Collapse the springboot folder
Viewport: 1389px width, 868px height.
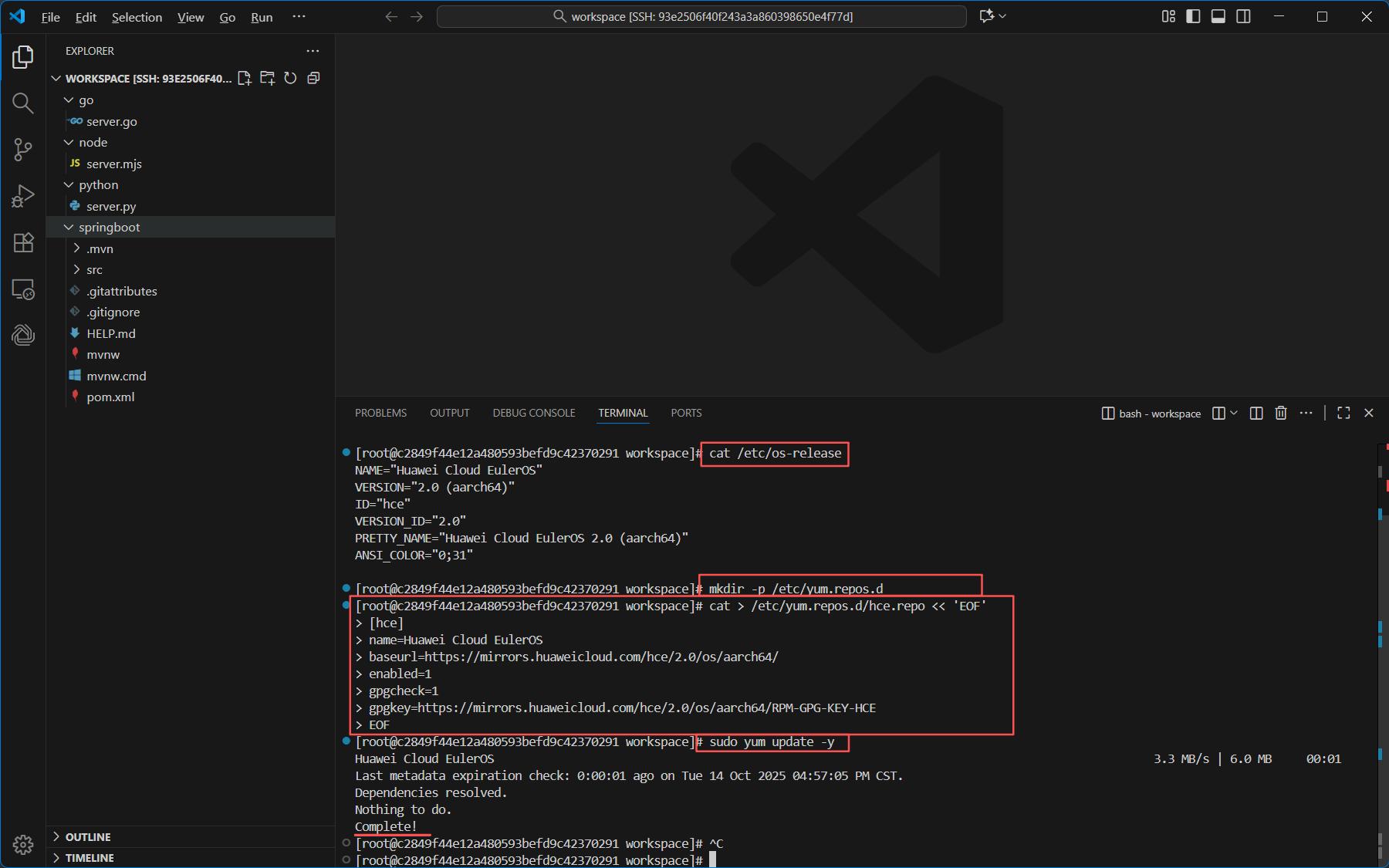point(109,228)
